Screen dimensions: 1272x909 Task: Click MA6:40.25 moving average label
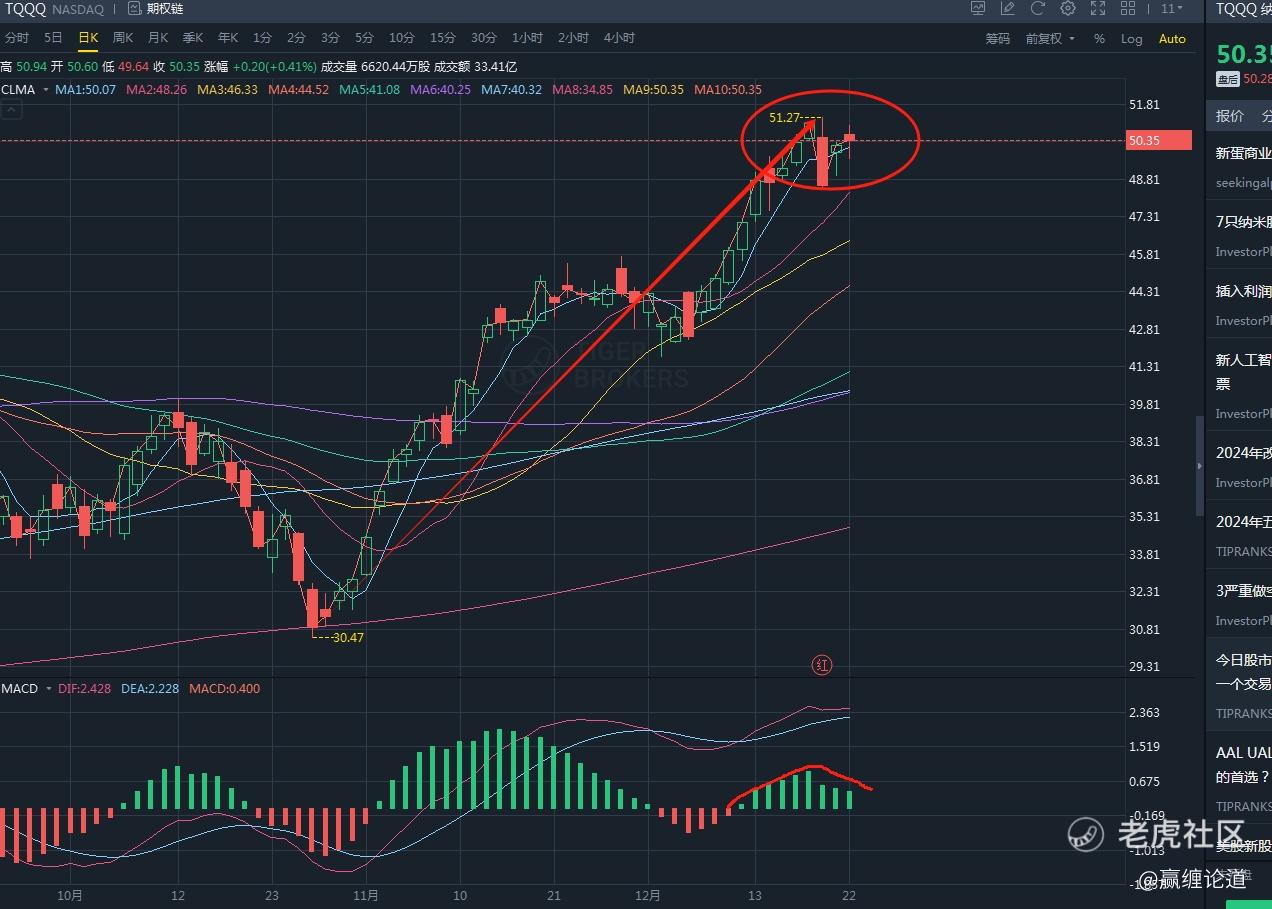click(x=440, y=90)
